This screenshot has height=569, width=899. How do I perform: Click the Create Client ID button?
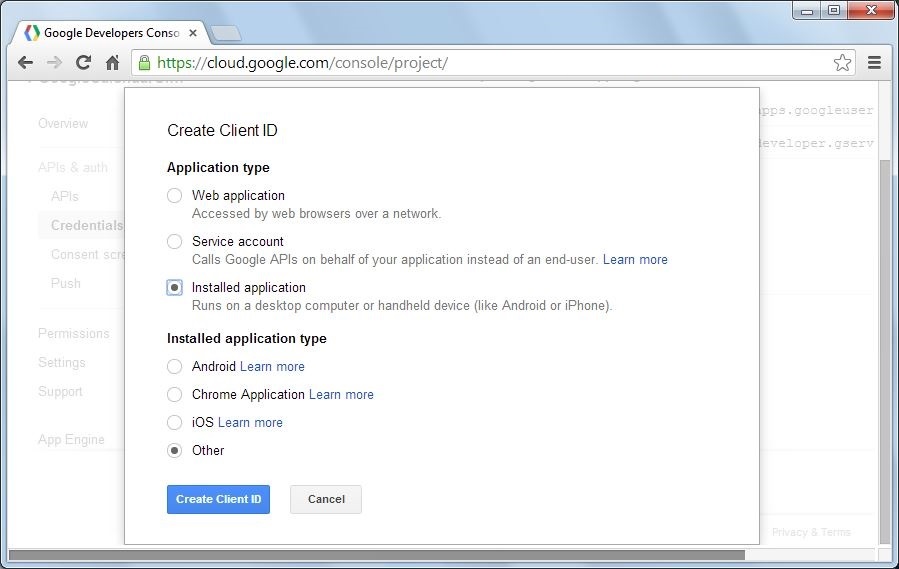pyautogui.click(x=218, y=500)
